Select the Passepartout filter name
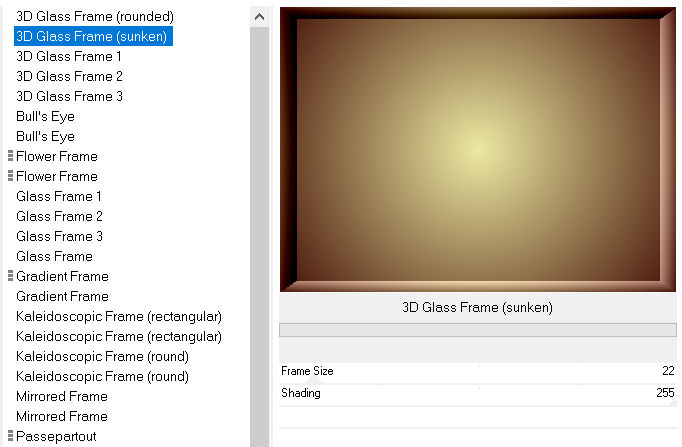The image size is (682, 447). 56,437
